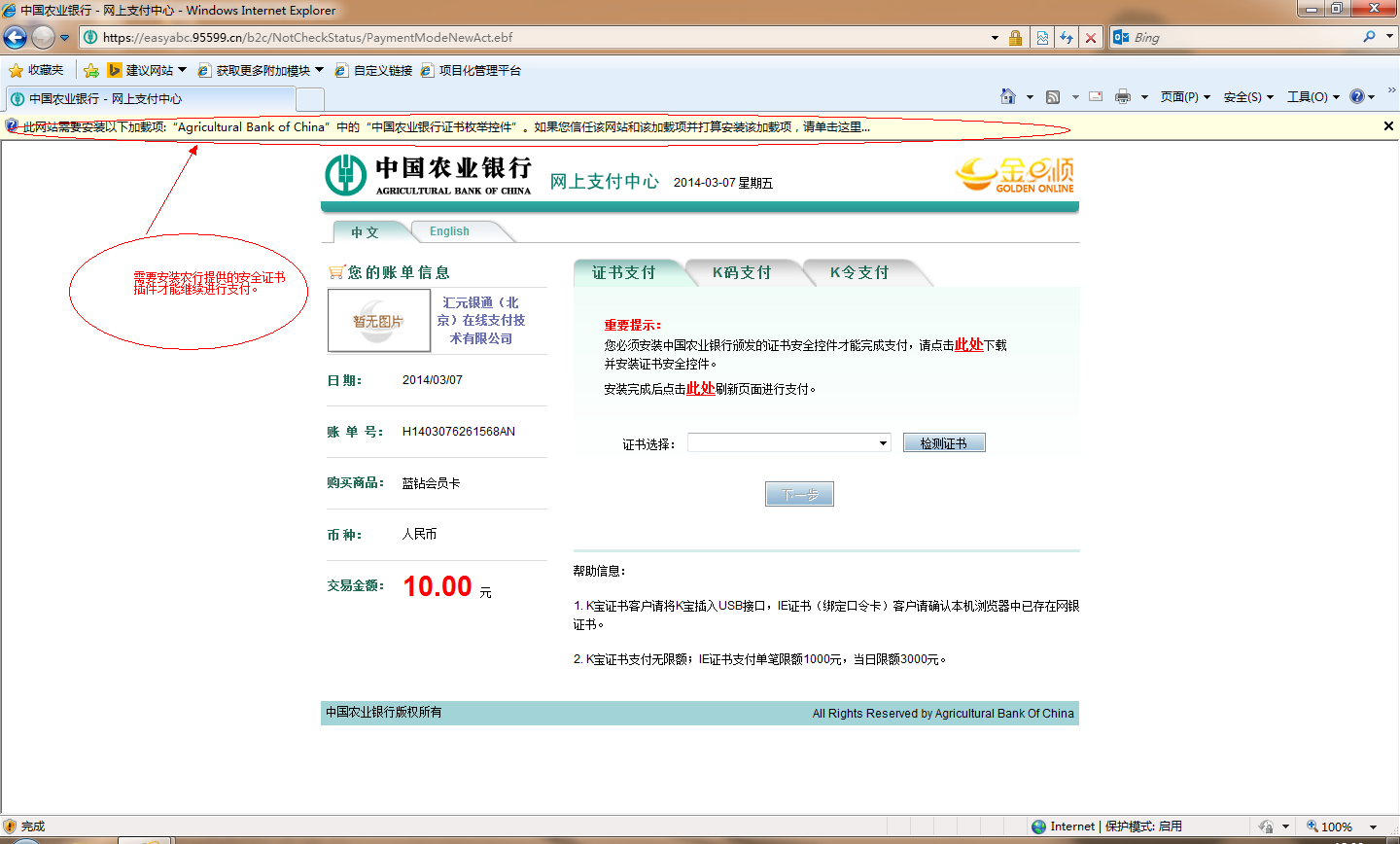
Task: Open the 汇元银通 merchant name link
Action: [x=480, y=321]
